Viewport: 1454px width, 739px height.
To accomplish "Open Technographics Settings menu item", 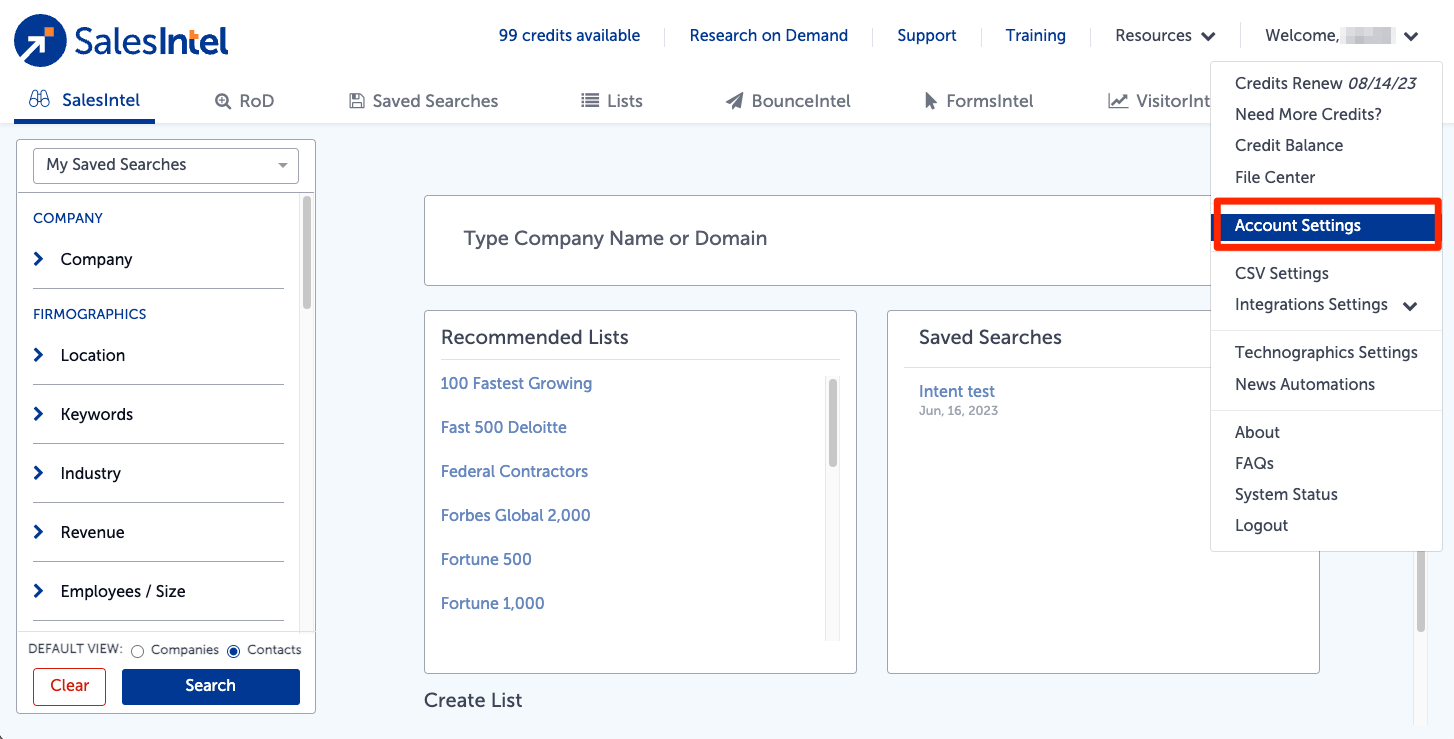I will pyautogui.click(x=1326, y=352).
